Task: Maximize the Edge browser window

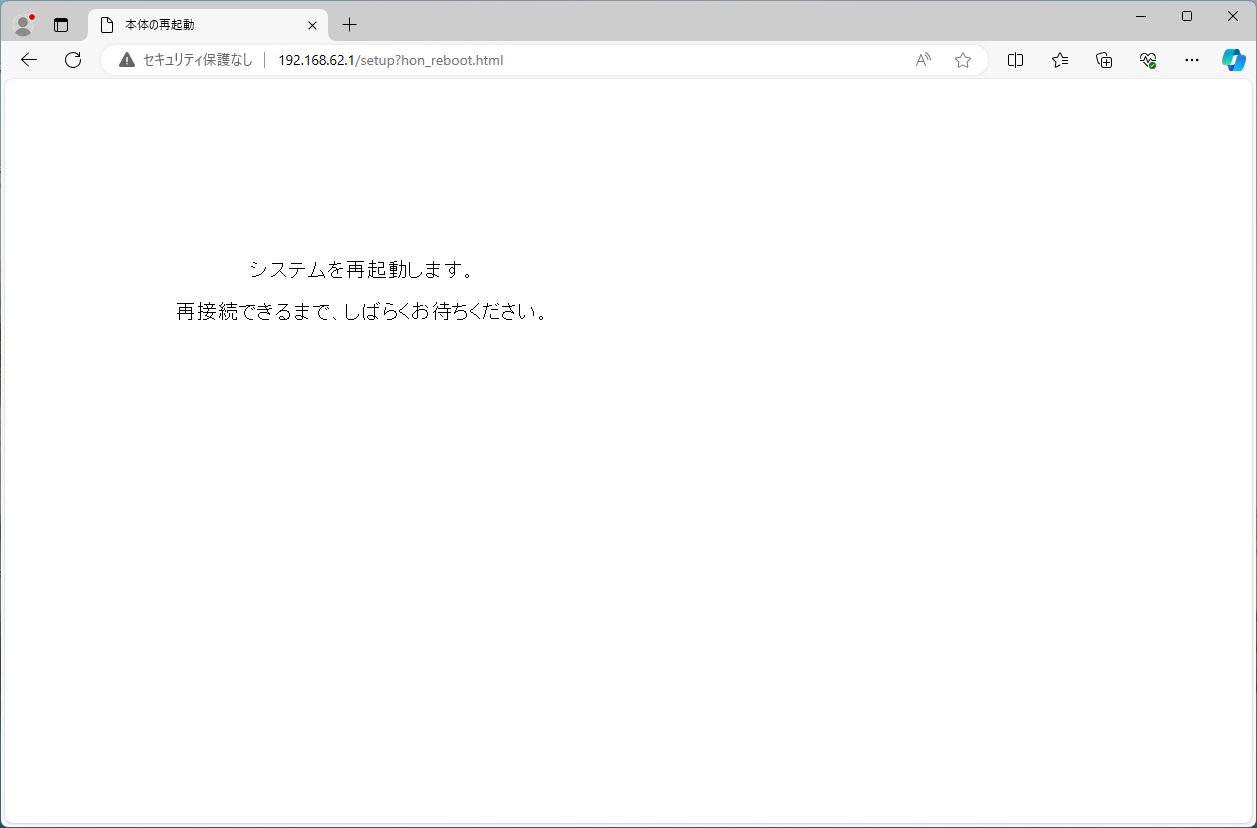Action: point(1187,16)
